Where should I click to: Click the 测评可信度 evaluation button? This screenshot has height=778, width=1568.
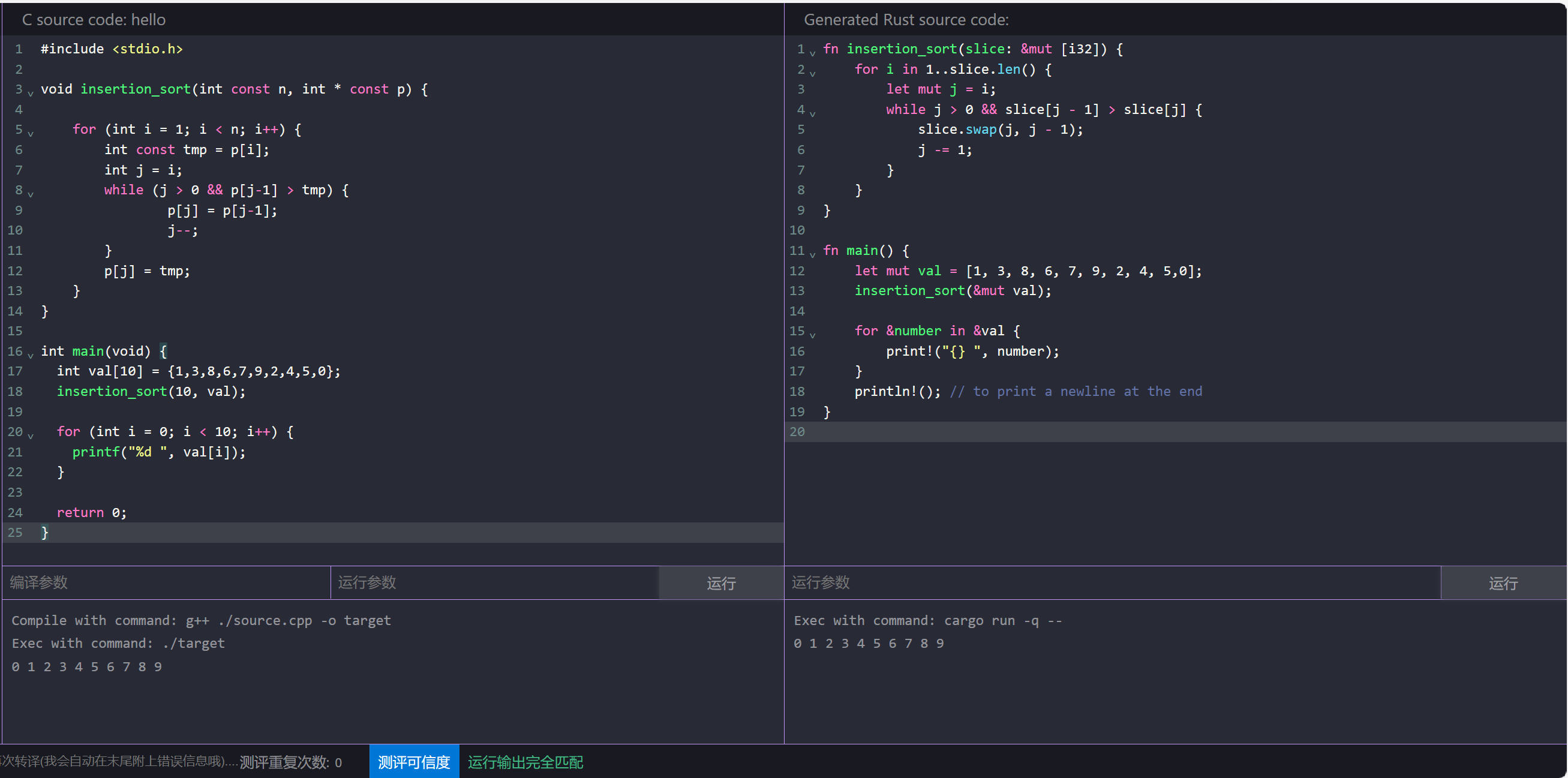[x=414, y=762]
